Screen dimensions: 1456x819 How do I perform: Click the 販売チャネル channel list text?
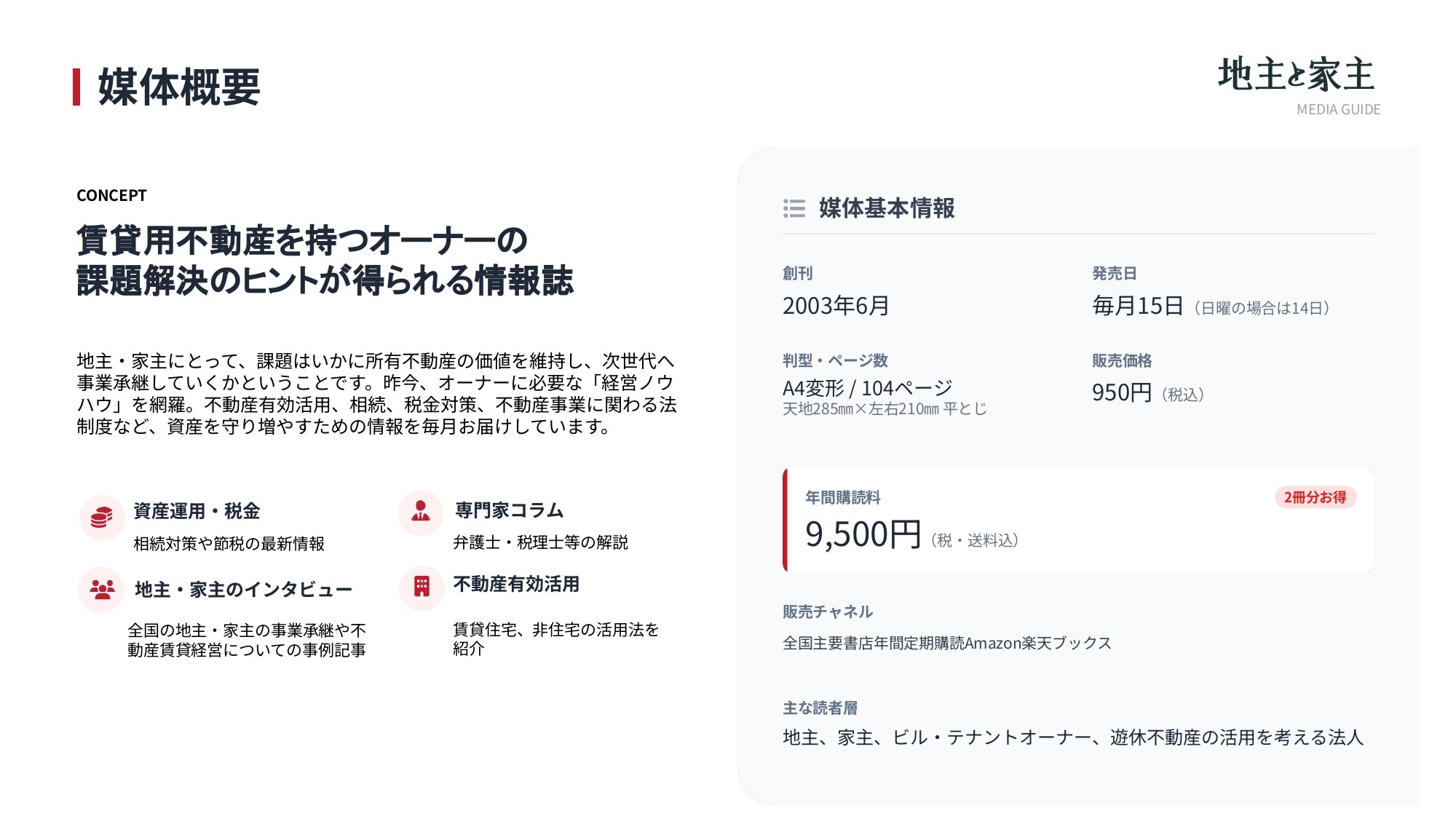click(946, 643)
